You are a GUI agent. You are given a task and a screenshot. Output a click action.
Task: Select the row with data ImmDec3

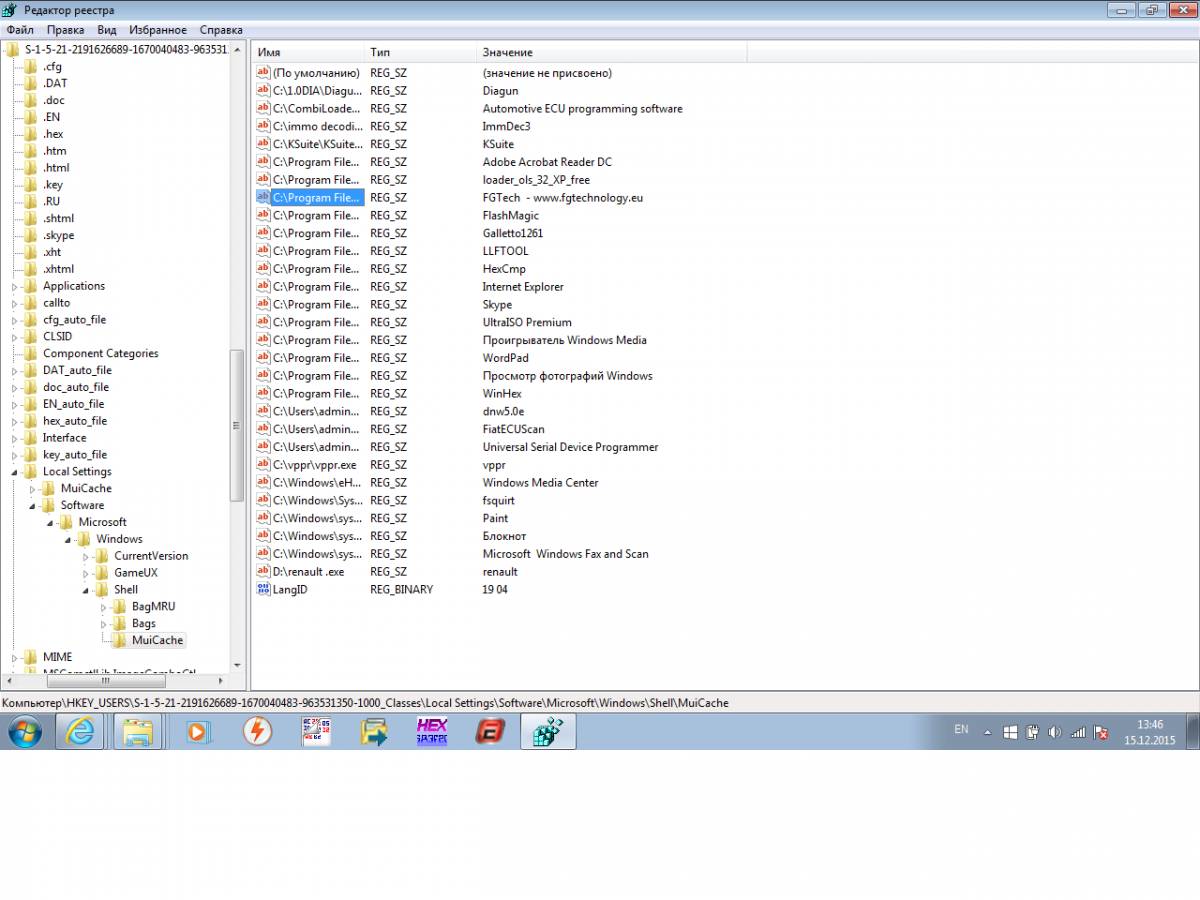point(506,126)
